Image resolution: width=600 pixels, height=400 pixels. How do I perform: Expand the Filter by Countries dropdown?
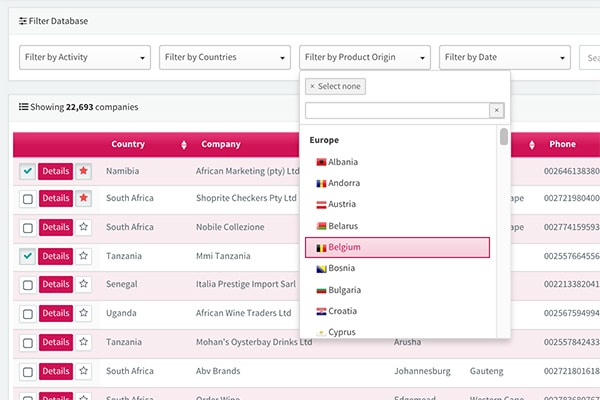pos(225,57)
